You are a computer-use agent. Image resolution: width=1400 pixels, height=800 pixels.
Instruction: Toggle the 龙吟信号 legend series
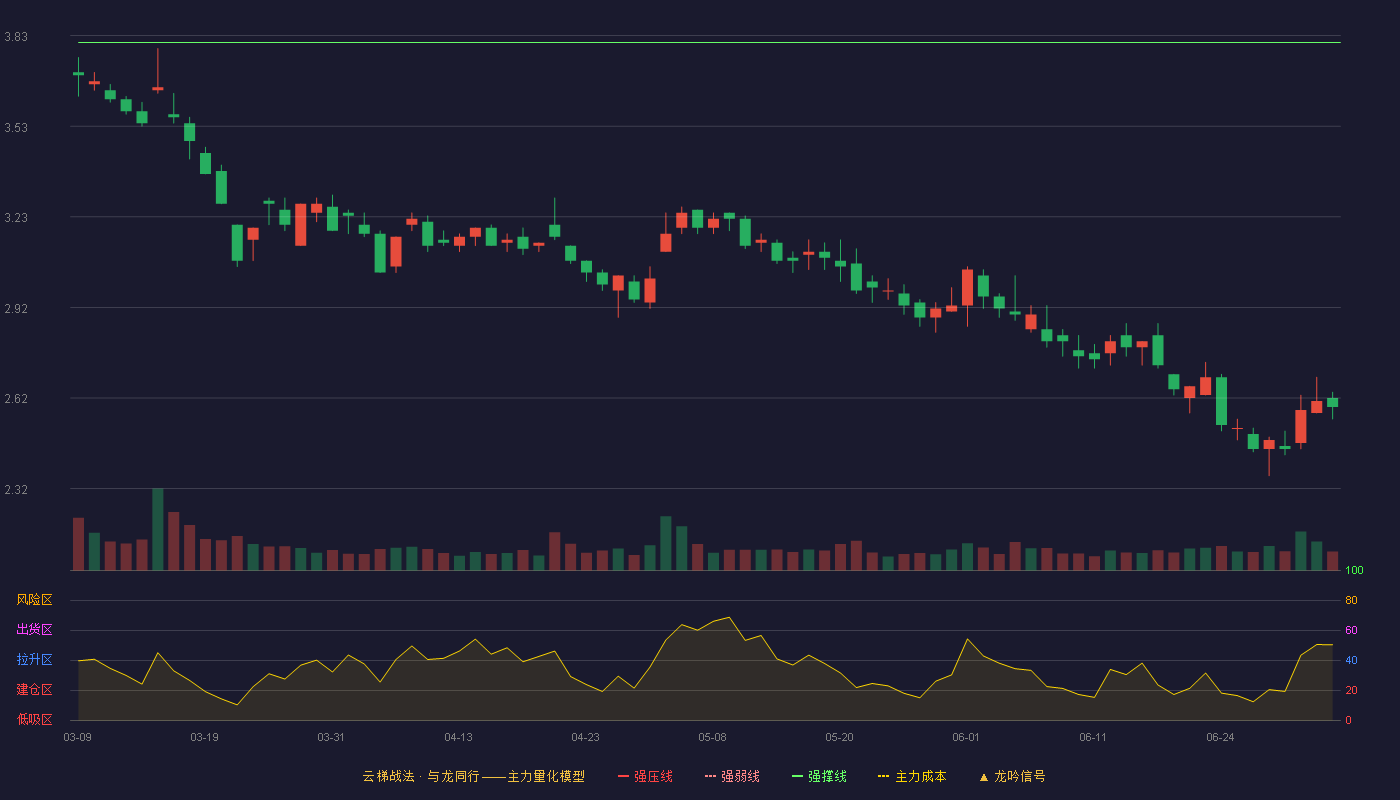coord(1012,776)
